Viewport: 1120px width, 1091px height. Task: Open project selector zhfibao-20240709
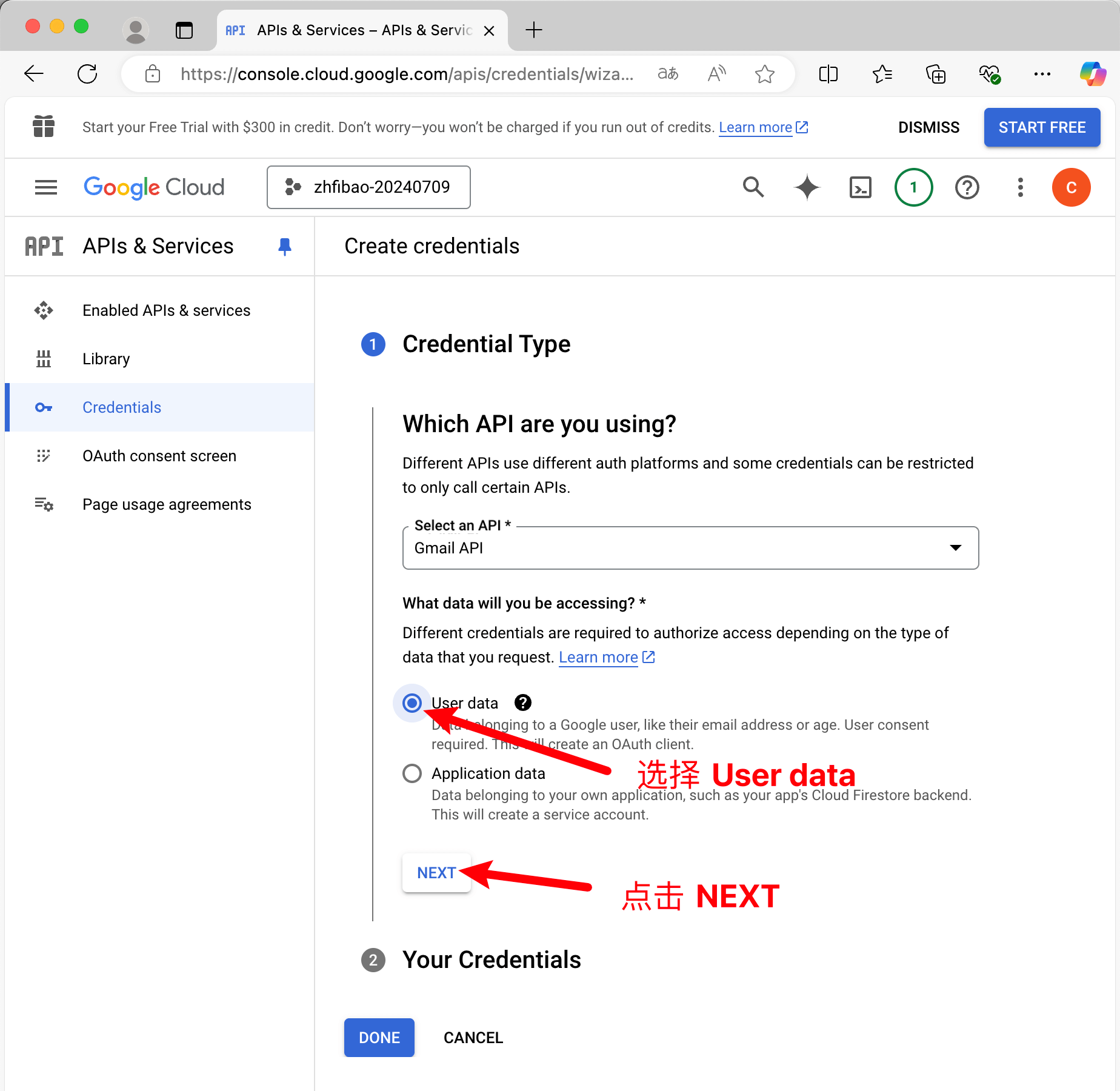(368, 187)
